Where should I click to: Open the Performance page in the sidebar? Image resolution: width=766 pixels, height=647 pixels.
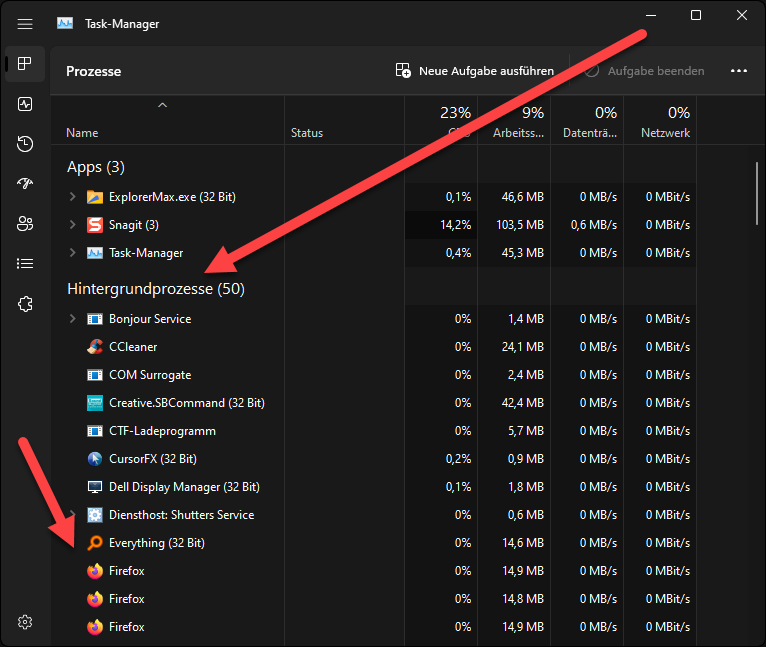click(25, 104)
